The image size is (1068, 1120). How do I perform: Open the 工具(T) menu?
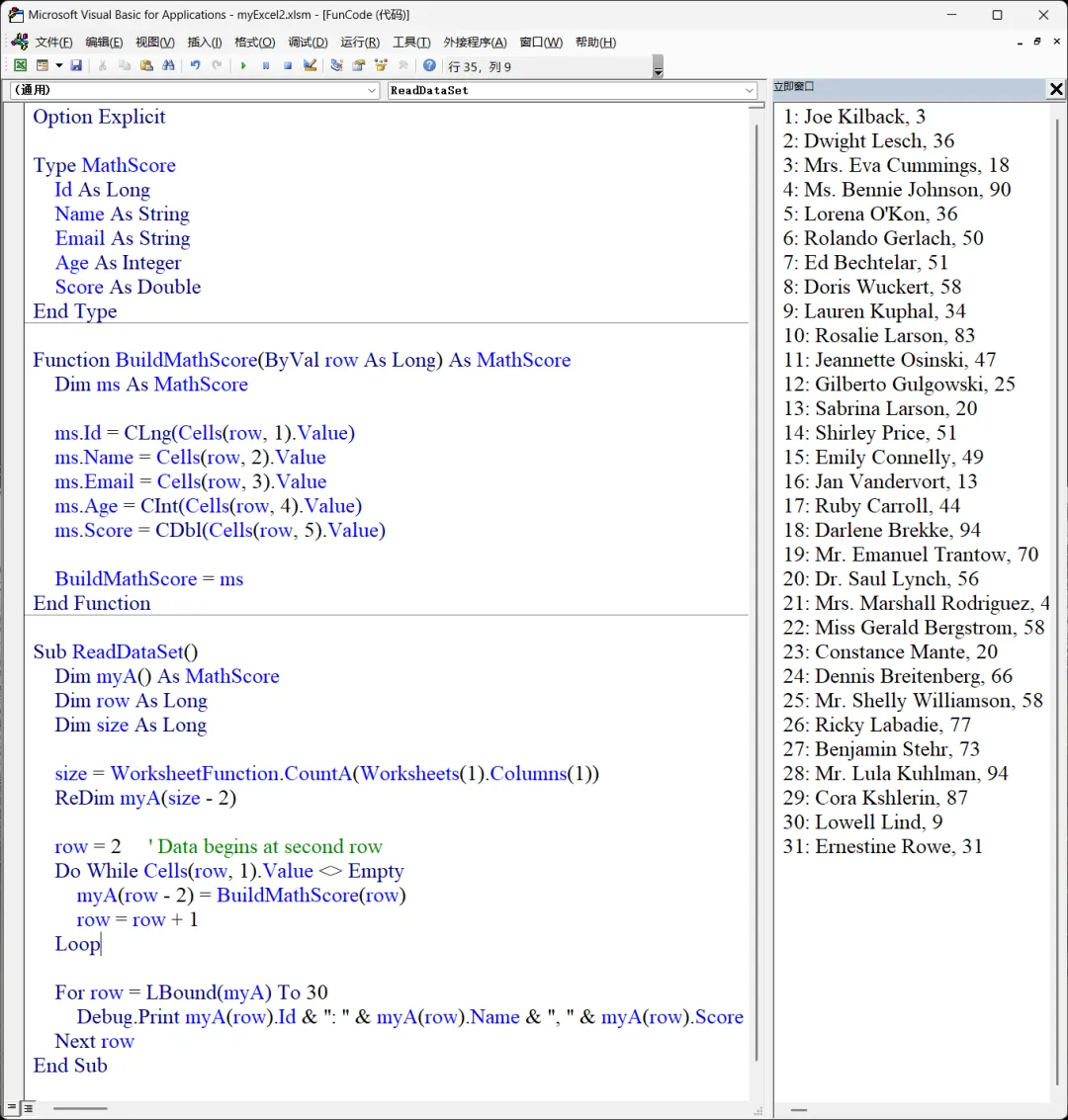click(411, 43)
